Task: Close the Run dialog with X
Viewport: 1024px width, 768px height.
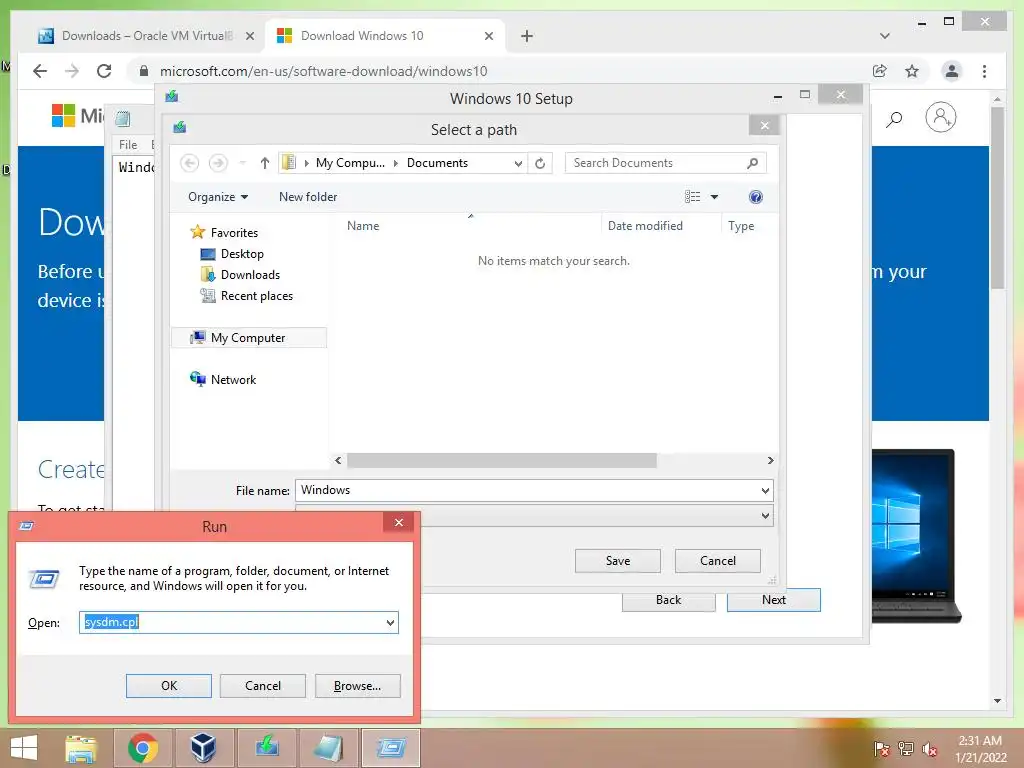Action: coord(399,522)
